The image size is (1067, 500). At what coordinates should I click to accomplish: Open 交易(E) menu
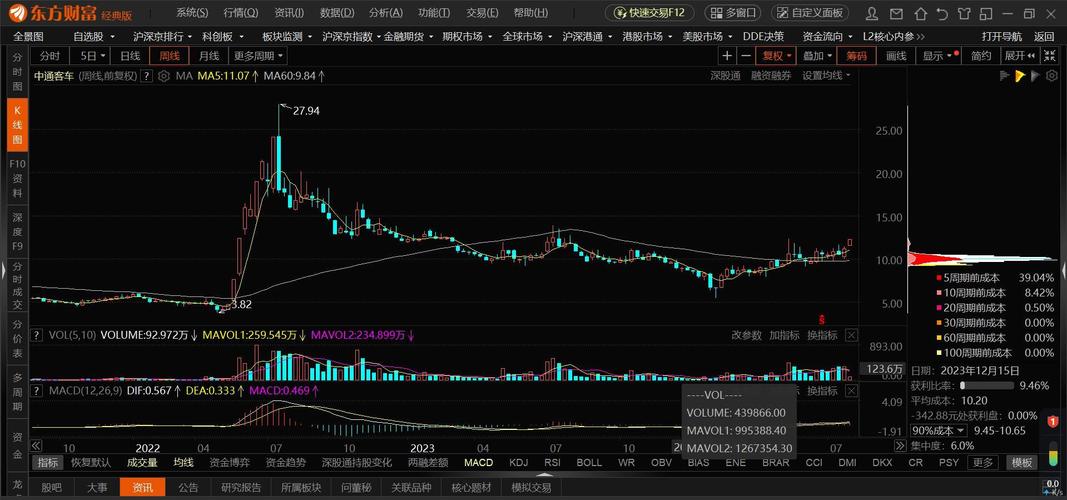[482, 12]
